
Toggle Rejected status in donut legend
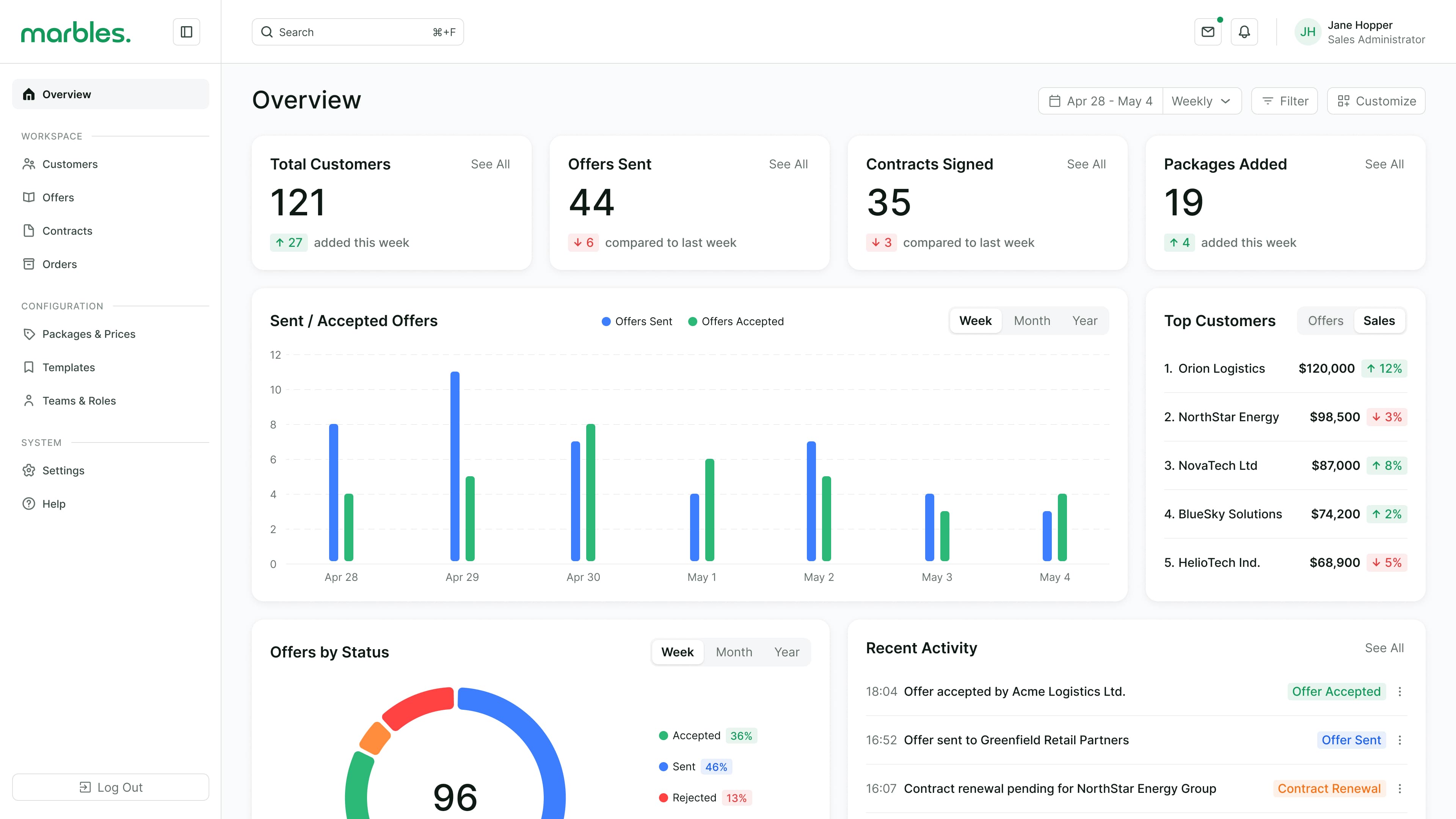coord(705,797)
